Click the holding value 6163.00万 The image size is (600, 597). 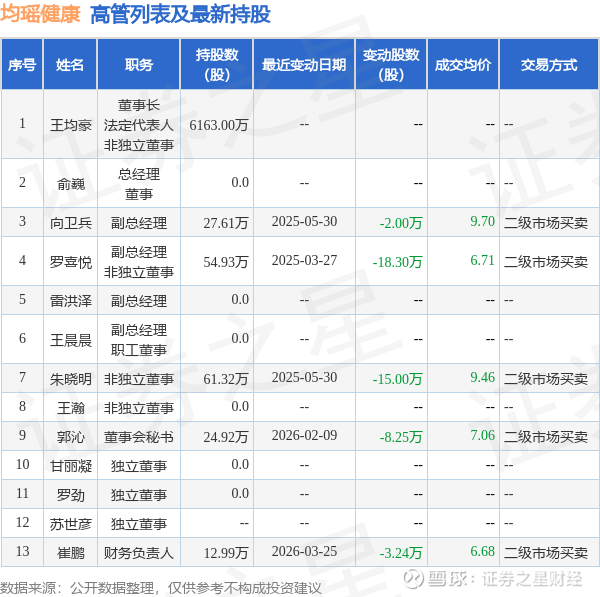tap(219, 125)
